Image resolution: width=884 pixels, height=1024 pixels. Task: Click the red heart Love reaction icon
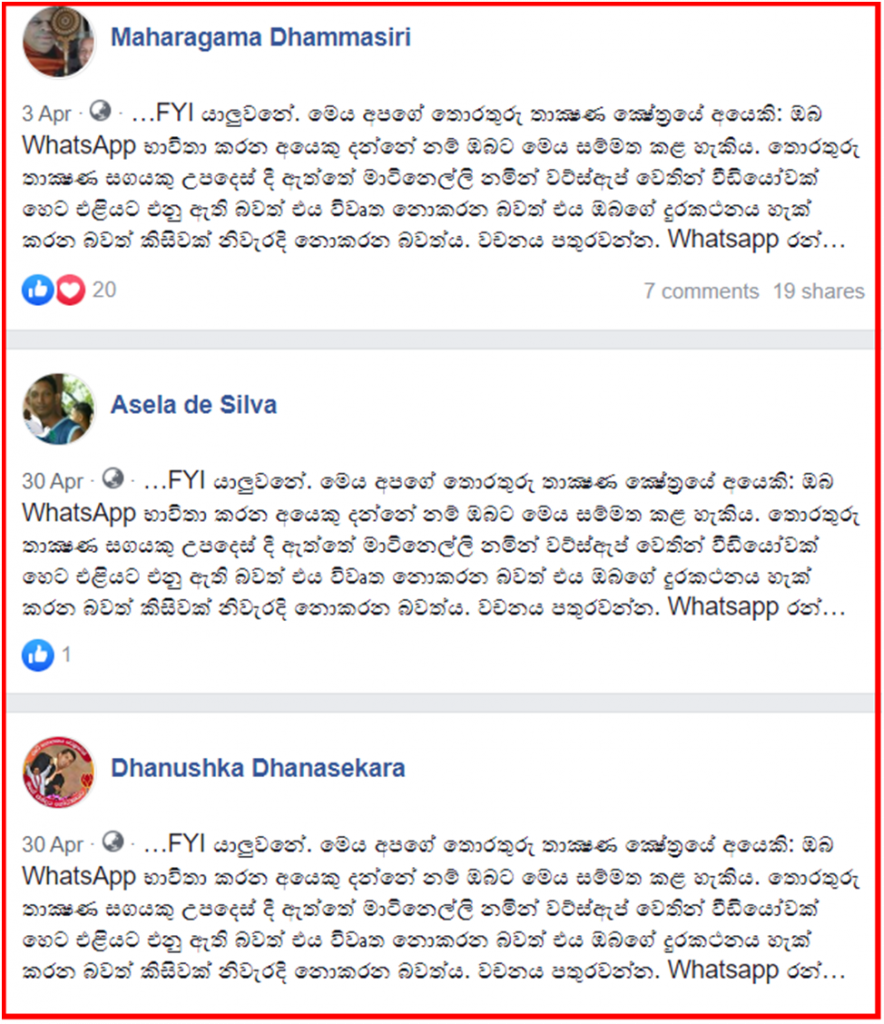point(70,289)
